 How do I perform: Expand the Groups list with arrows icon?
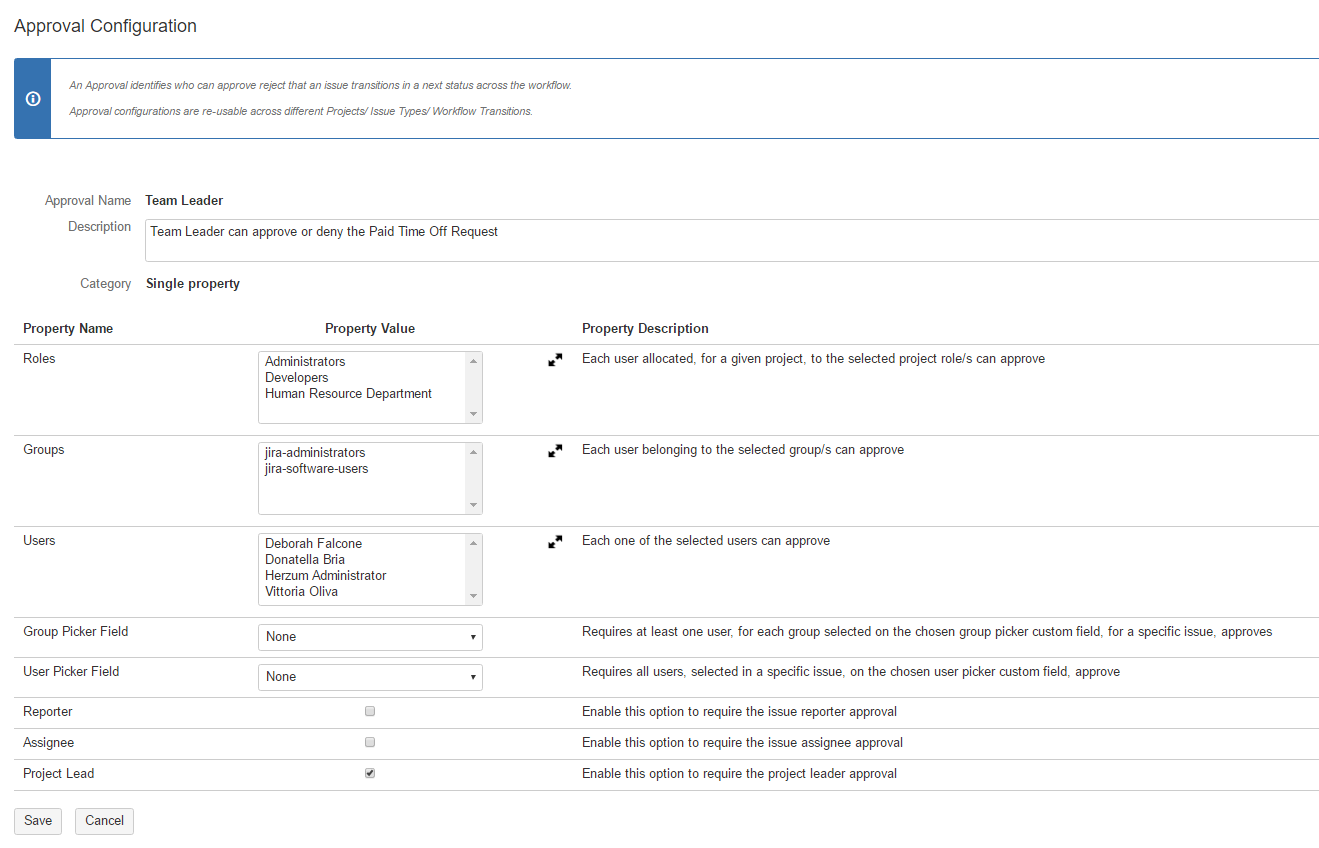point(555,451)
